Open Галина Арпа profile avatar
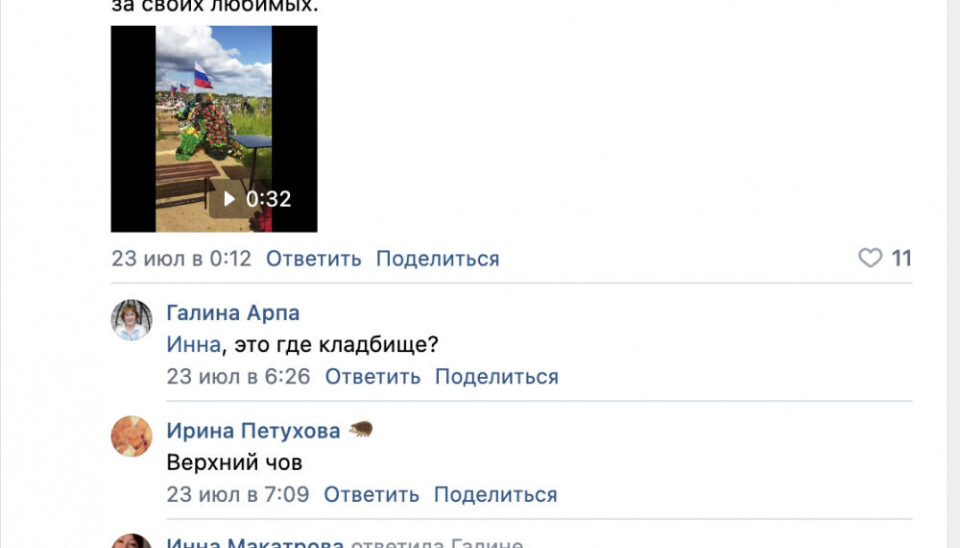 click(x=131, y=320)
